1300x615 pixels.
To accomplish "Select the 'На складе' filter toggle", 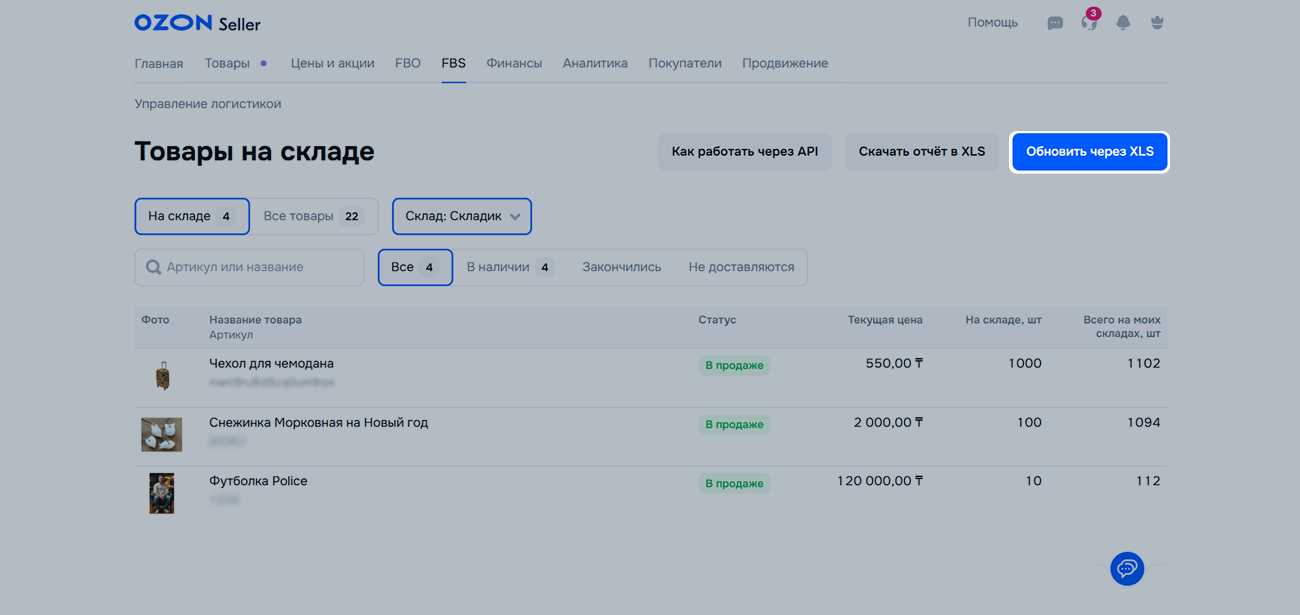I will pos(192,216).
